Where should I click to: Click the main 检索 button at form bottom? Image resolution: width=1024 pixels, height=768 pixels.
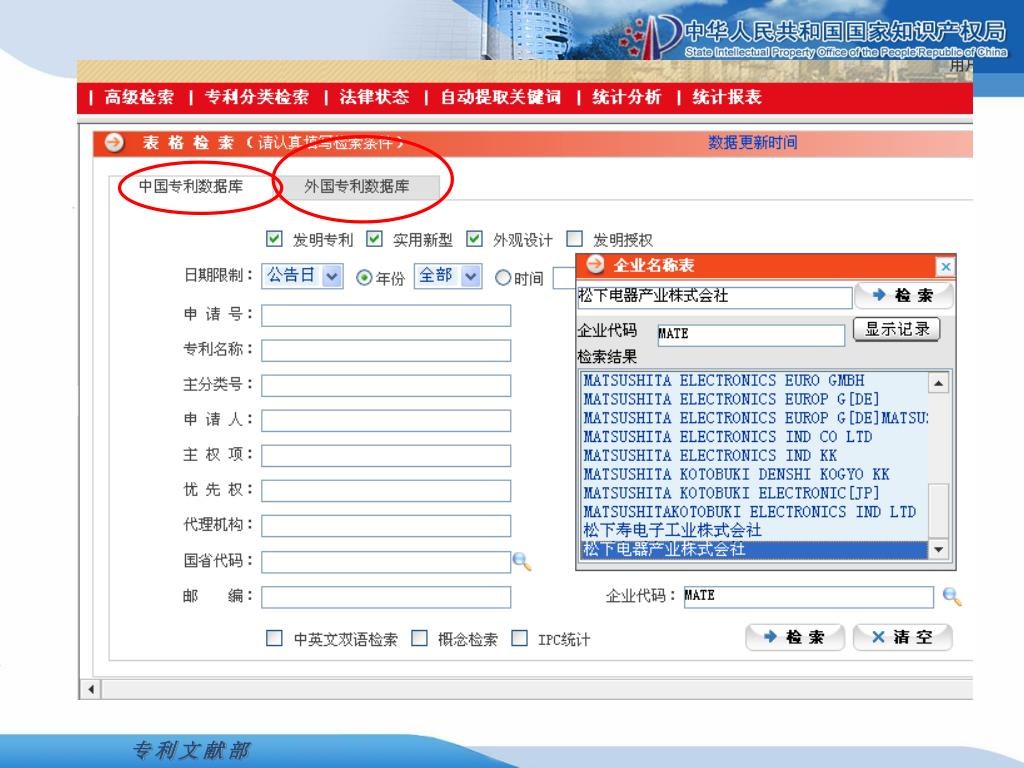(x=795, y=637)
